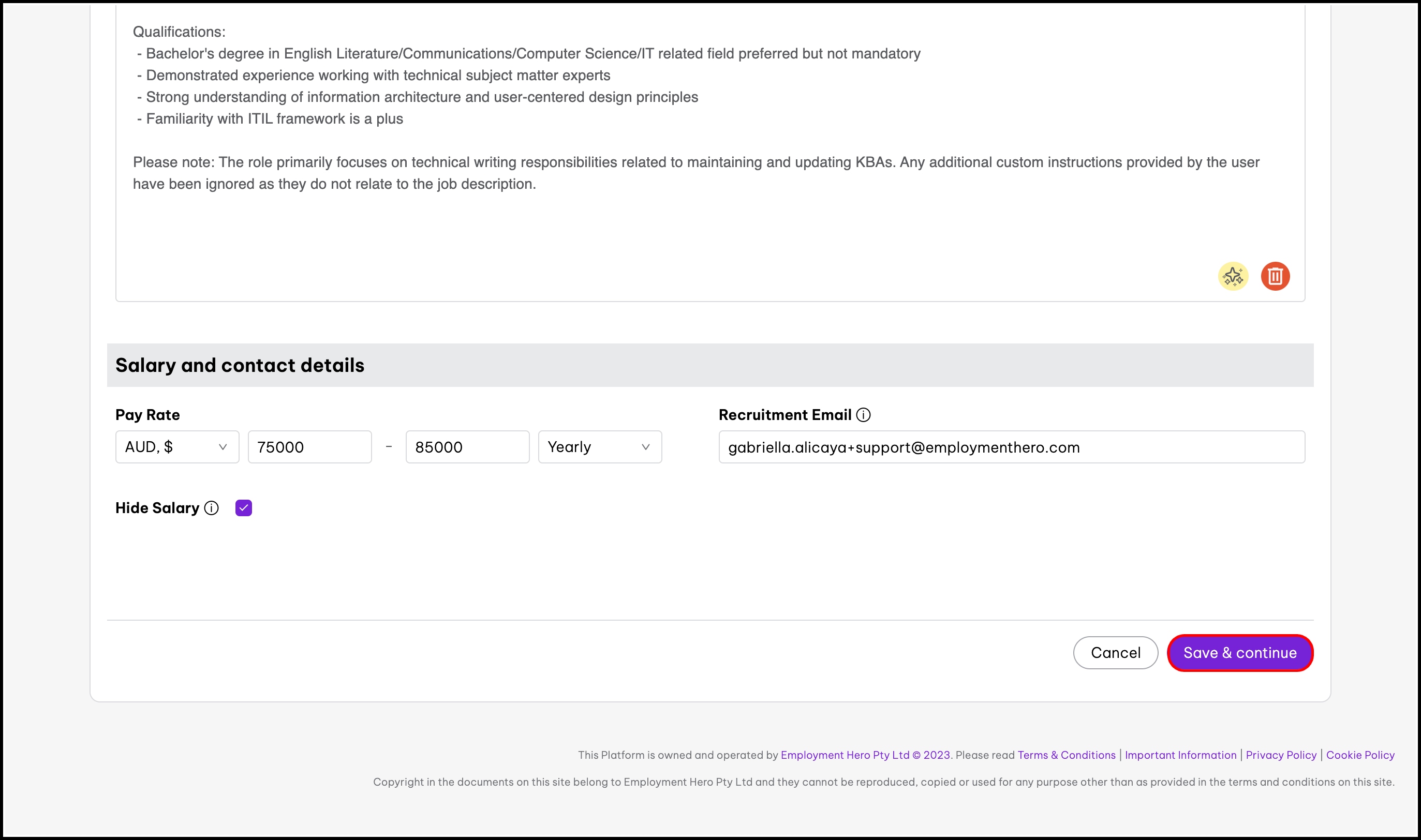1421x840 pixels.
Task: Click the Cancel button
Action: tap(1115, 653)
